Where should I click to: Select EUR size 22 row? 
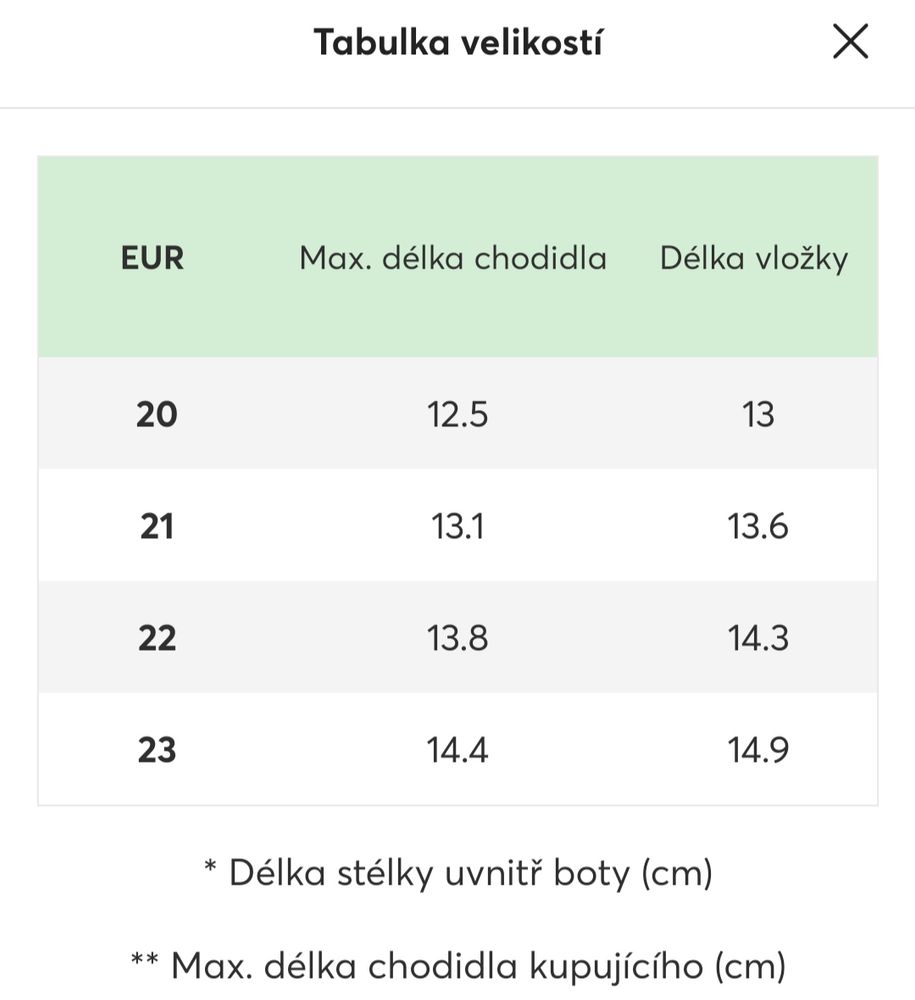[157, 637]
